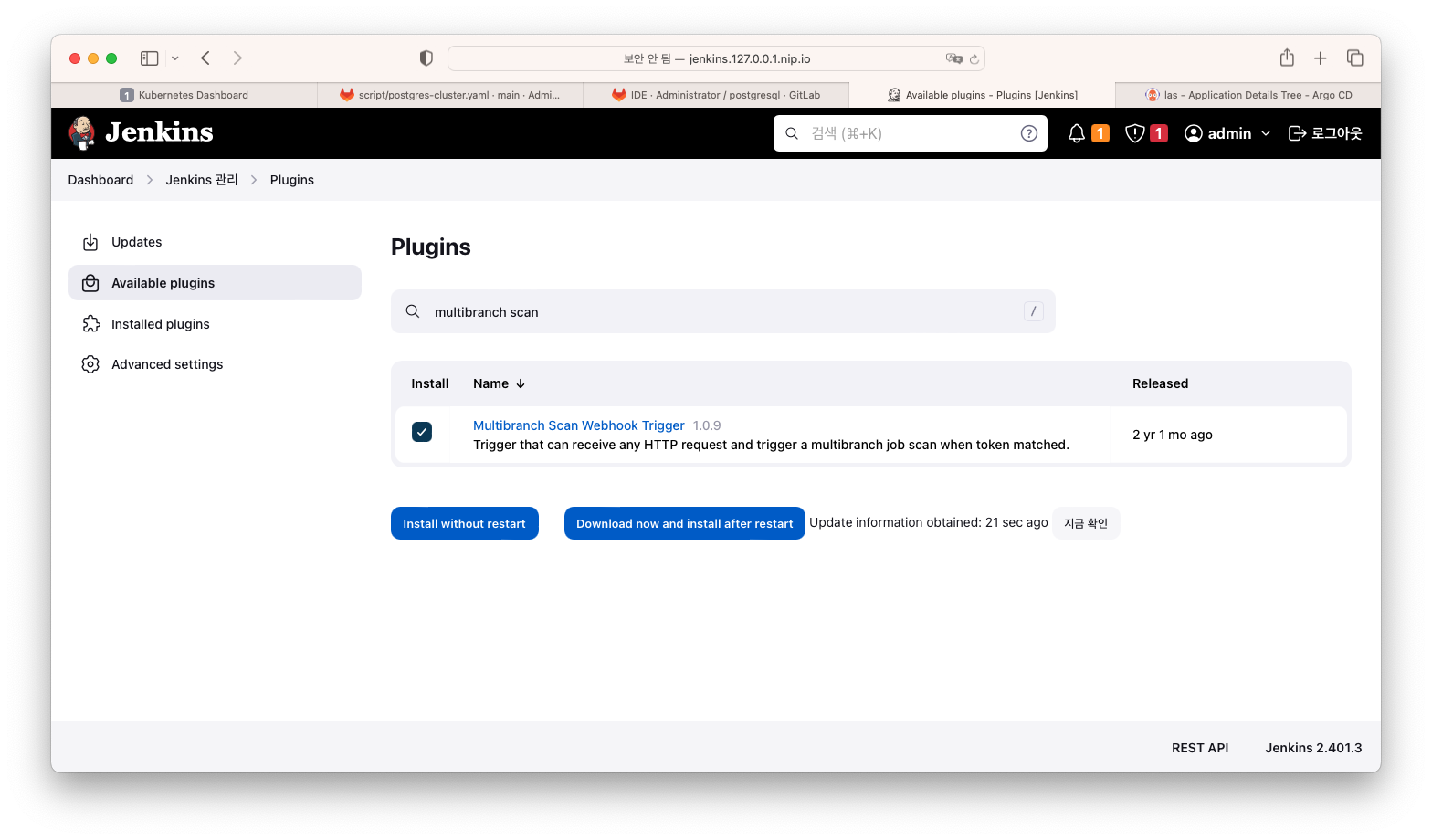Open the notifications bell icon
Screen dimensions: 1432x840
pyautogui.click(x=1077, y=133)
